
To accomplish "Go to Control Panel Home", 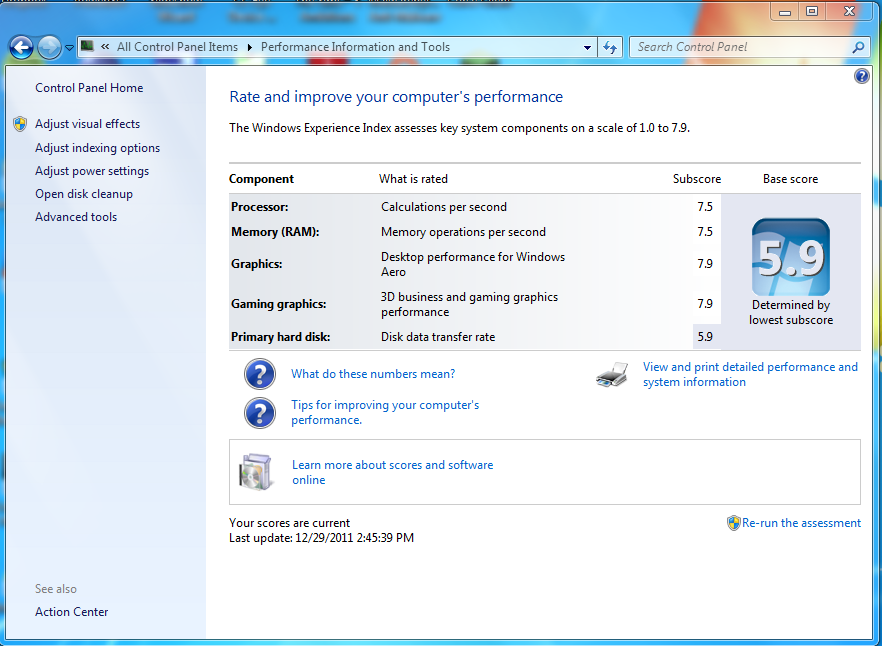I will (x=89, y=88).
